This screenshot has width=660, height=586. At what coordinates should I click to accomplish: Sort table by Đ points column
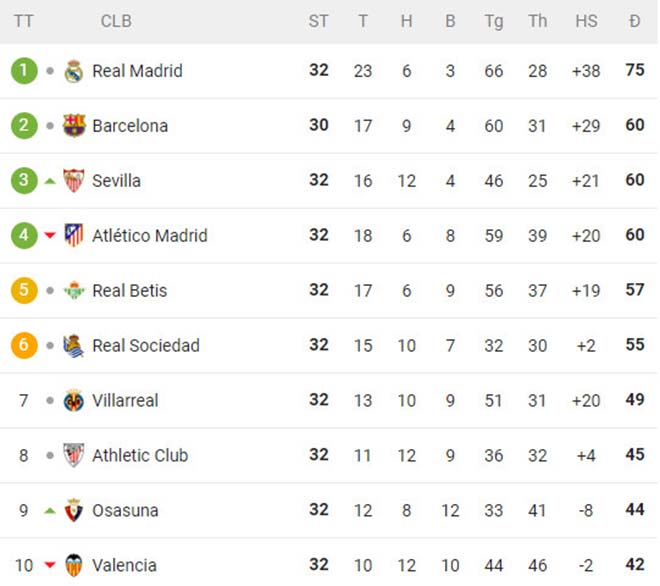pos(634,21)
